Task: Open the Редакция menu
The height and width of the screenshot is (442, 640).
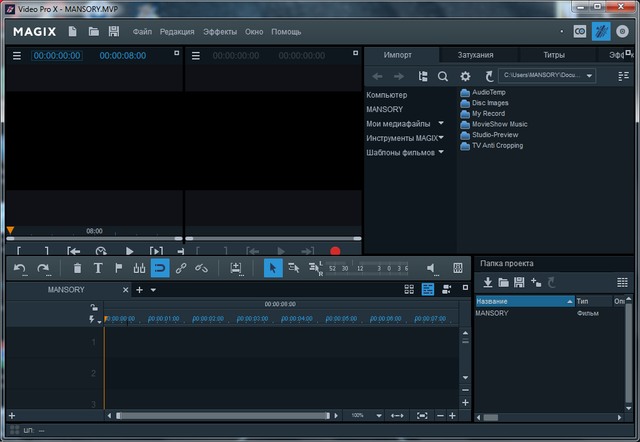Action: click(x=177, y=32)
